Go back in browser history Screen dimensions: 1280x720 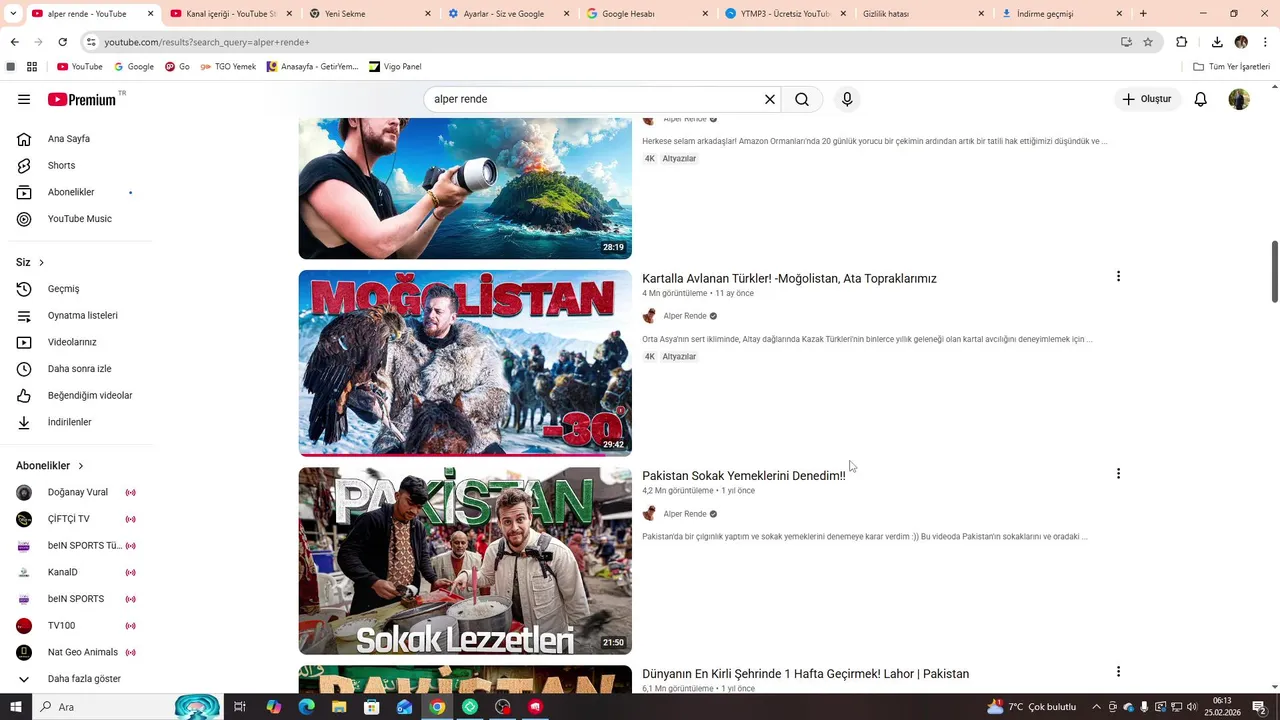click(x=14, y=42)
